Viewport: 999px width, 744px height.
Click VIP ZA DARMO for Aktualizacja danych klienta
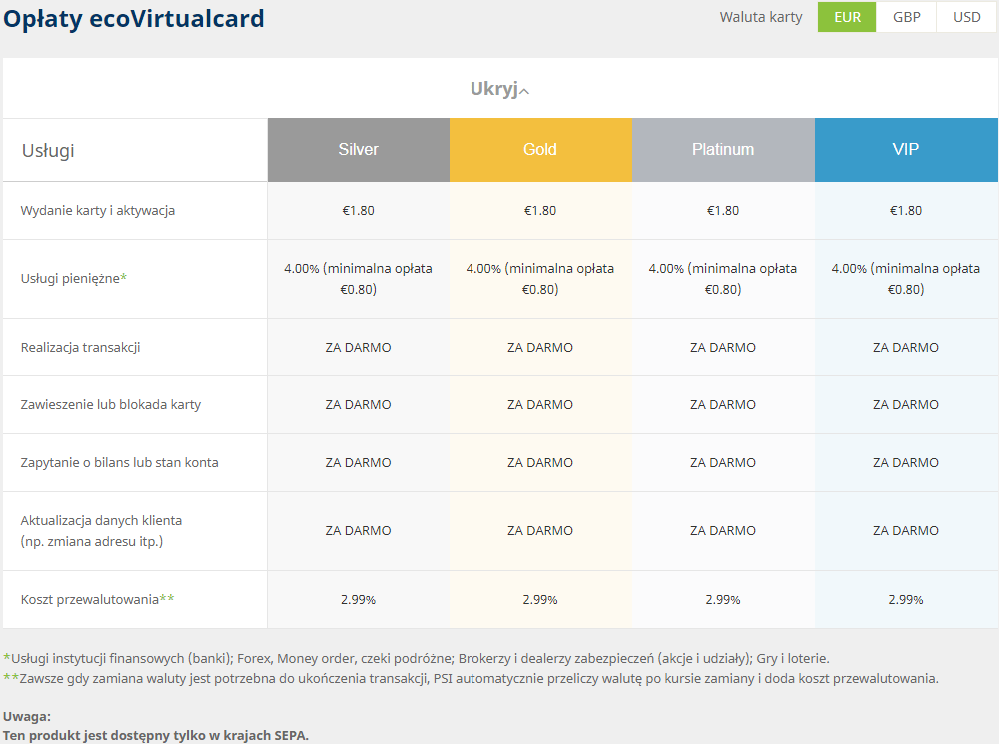(x=906, y=531)
